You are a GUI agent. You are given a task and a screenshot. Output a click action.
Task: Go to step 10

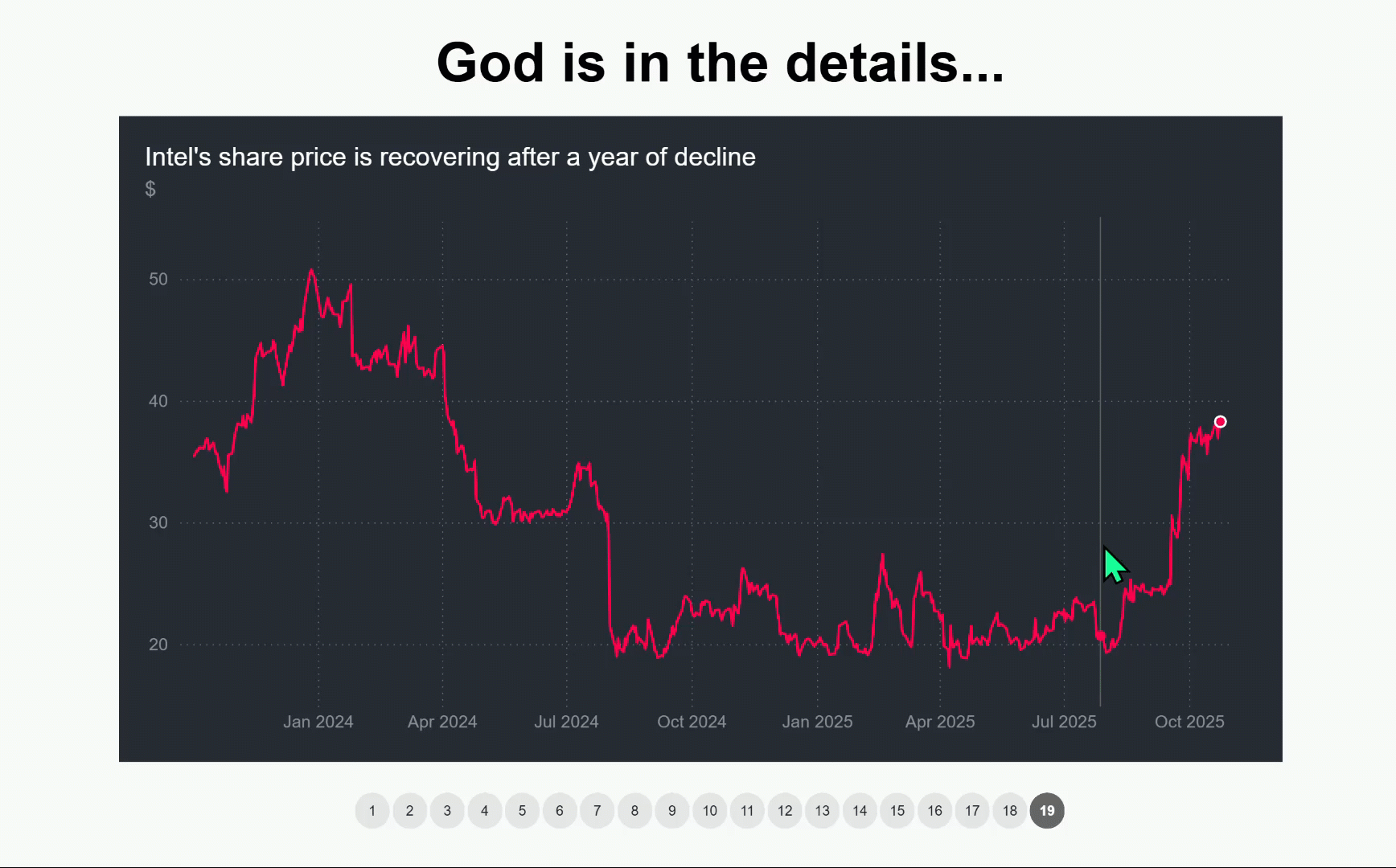point(710,810)
